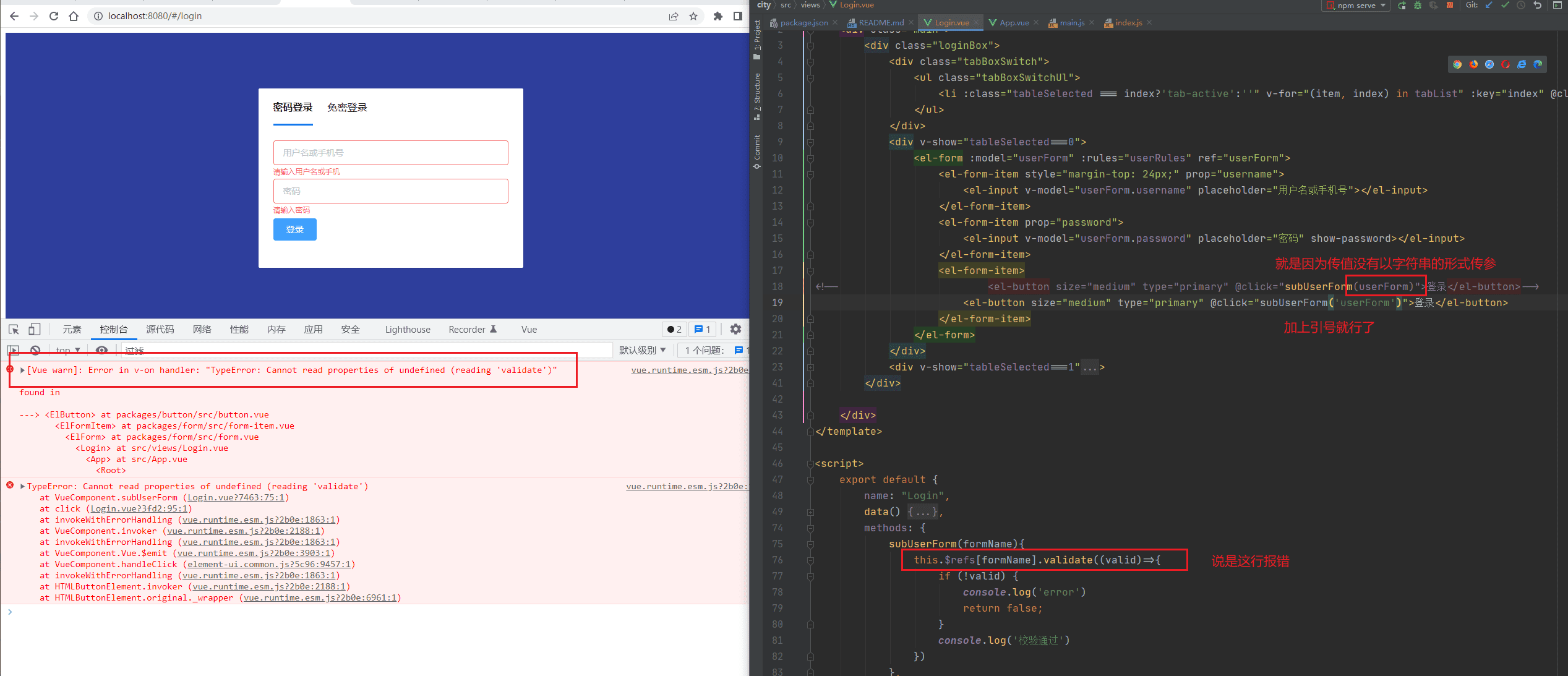Open the browser extensions puzzle icon
Screen dimensions: 1568x676
coord(718,16)
